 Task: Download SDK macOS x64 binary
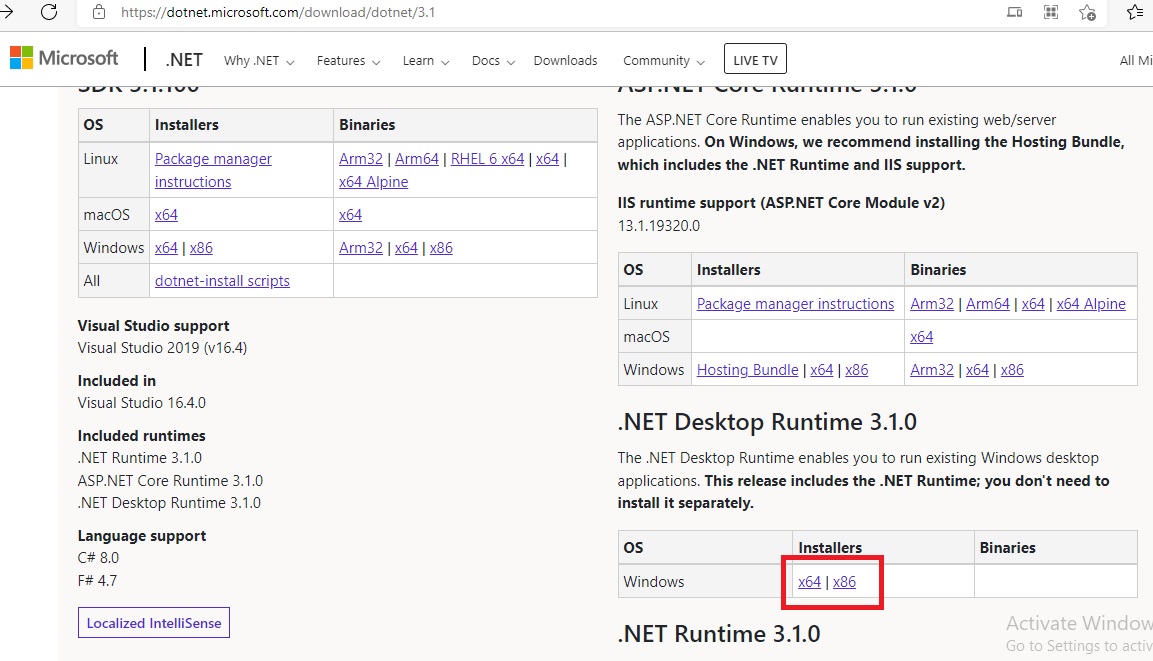pyautogui.click(x=351, y=215)
